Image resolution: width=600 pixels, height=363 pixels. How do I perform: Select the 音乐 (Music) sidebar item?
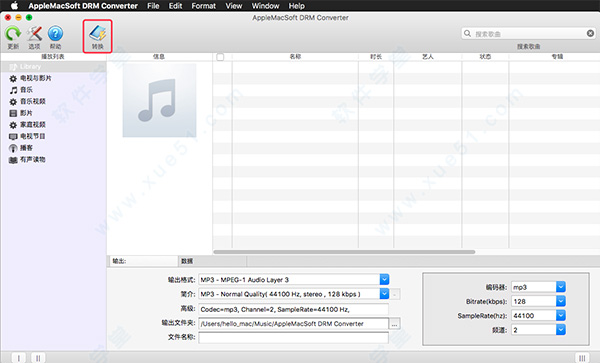click(26, 90)
